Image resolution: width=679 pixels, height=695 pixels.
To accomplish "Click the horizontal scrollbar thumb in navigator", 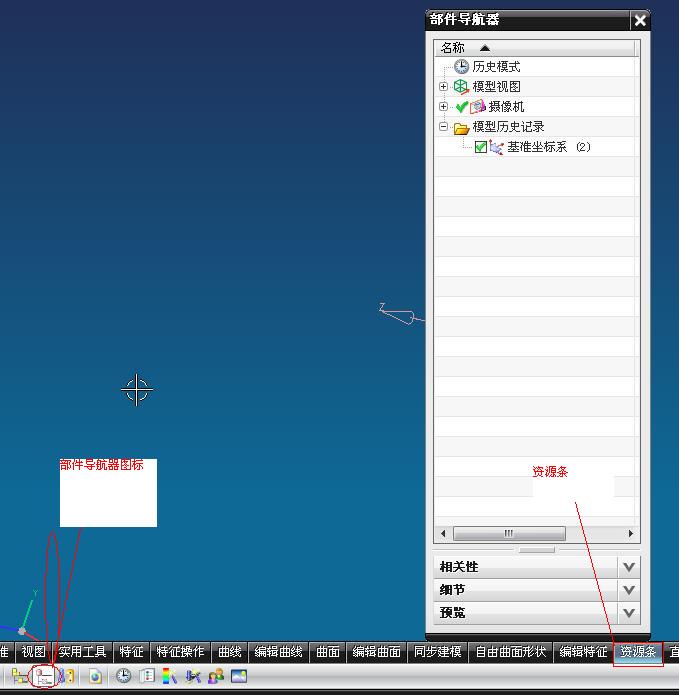I will coord(509,533).
